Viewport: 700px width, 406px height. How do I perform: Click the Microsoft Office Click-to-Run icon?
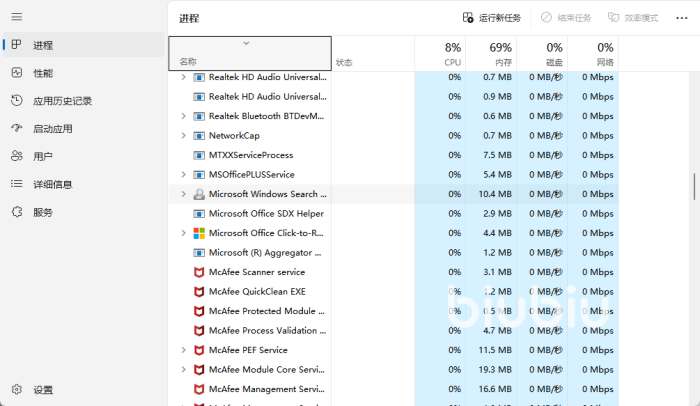tap(199, 233)
